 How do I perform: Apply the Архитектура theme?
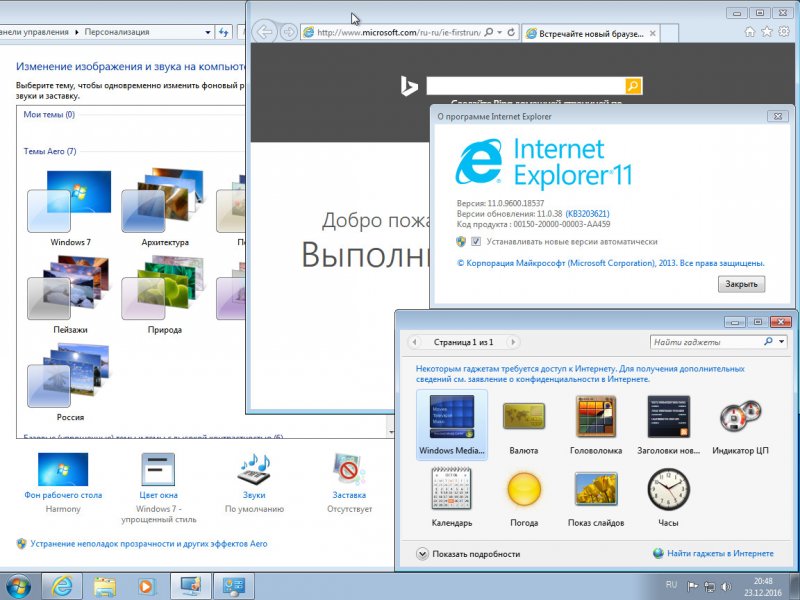coord(165,209)
